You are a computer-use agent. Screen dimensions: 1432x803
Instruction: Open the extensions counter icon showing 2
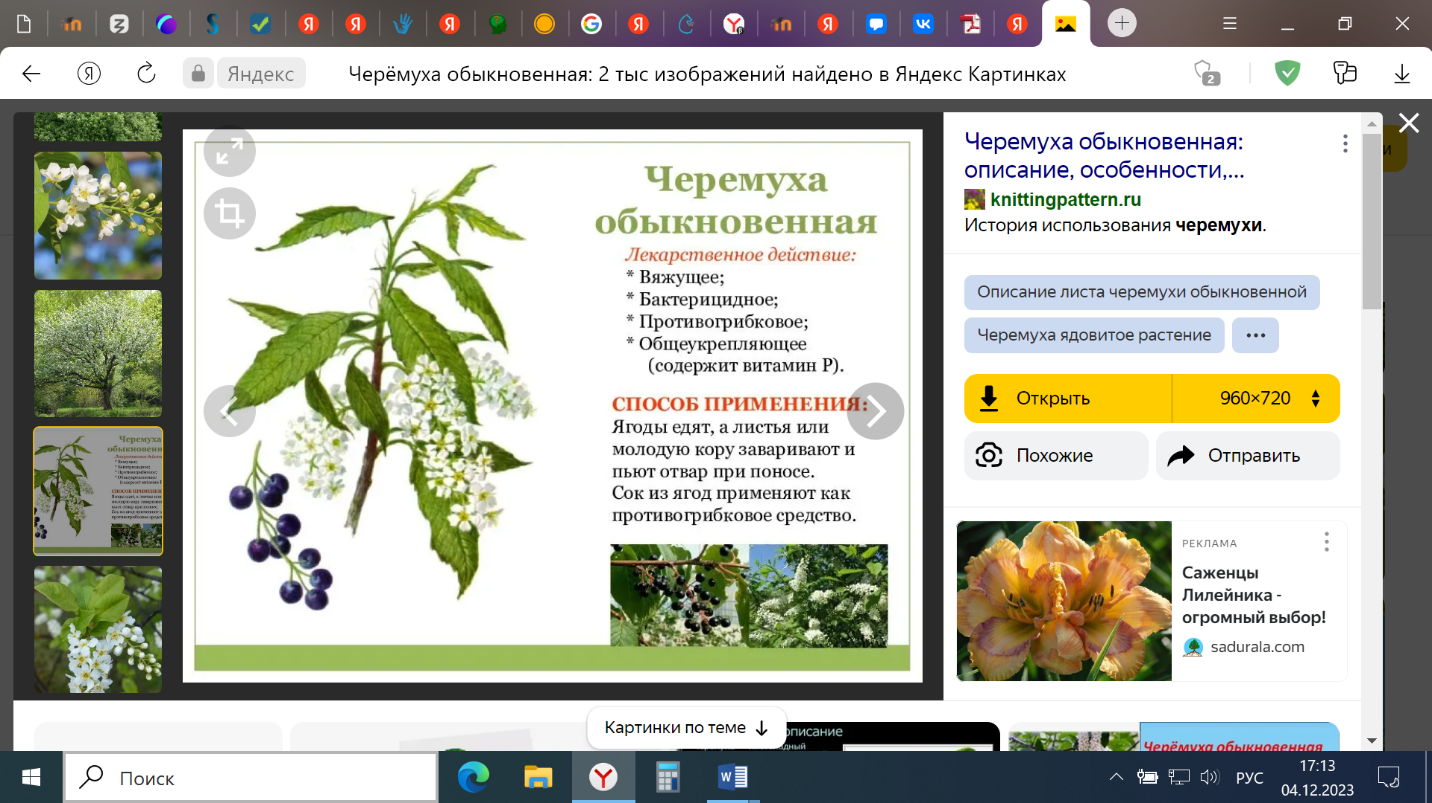click(x=1207, y=73)
